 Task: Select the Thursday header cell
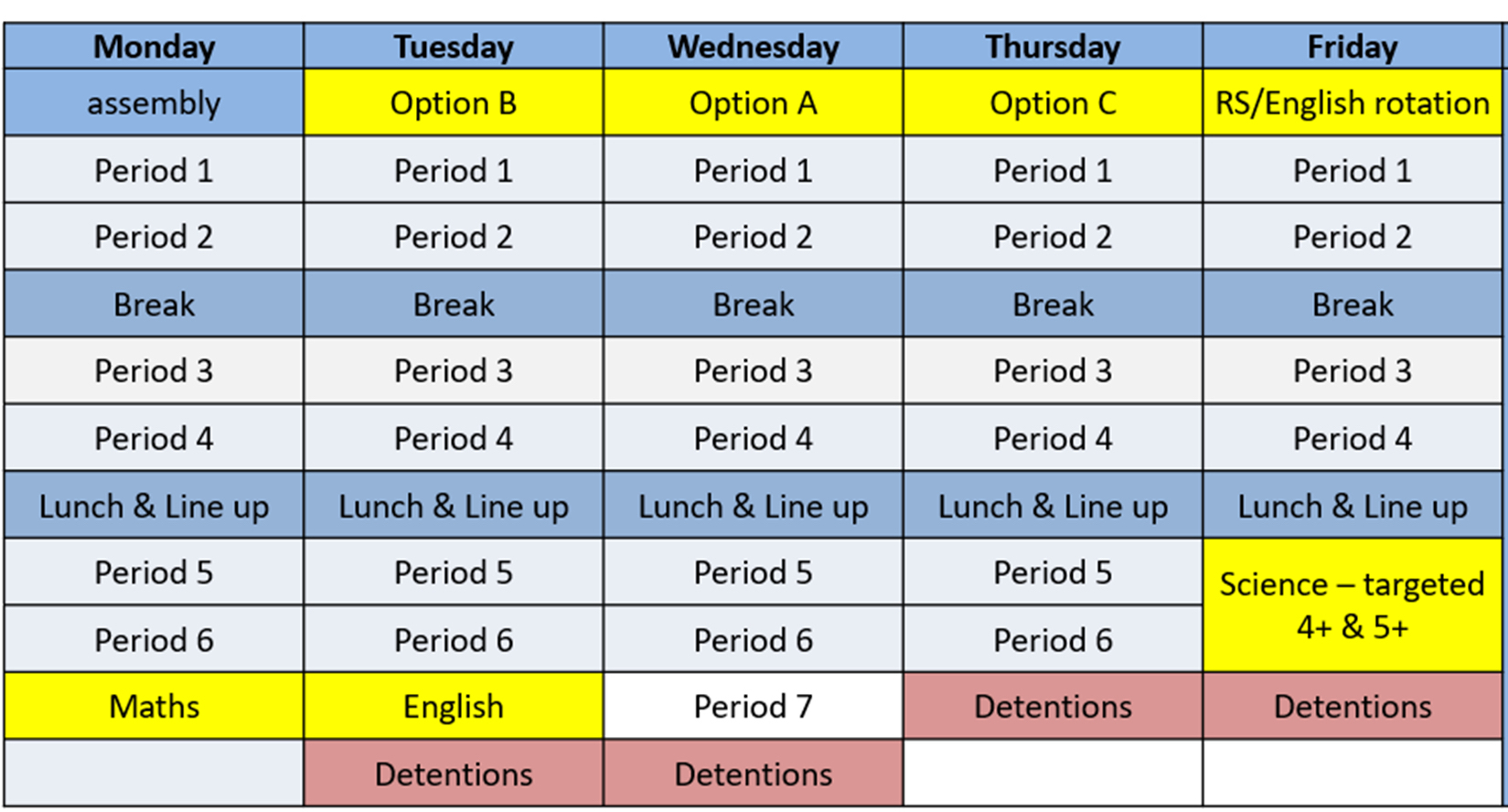[x=1053, y=47]
